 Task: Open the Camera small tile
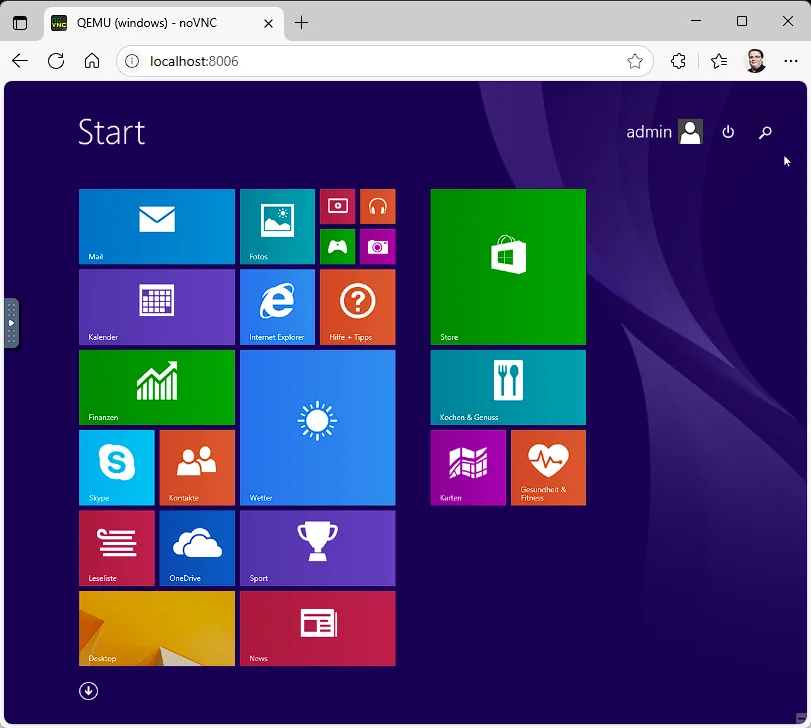[378, 247]
